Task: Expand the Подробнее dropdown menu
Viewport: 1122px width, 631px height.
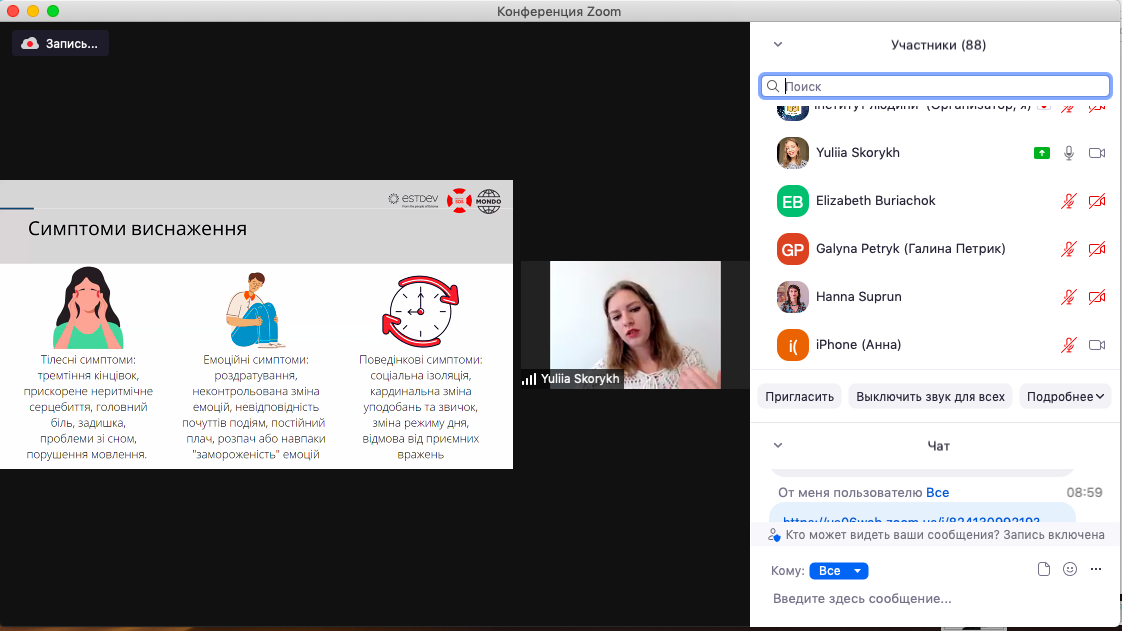Action: (x=1066, y=396)
